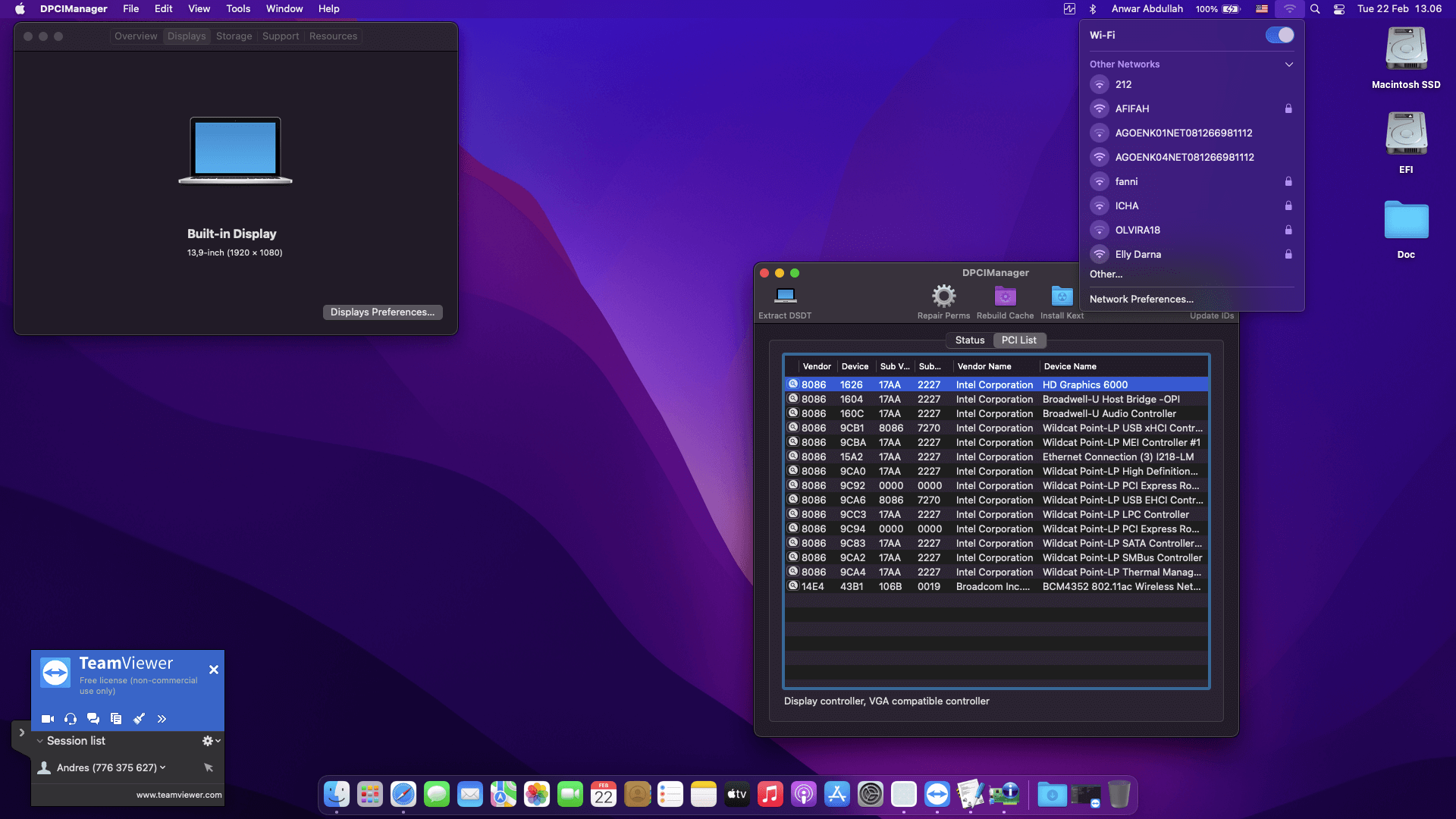Open the Doc folder on desktop
Screen dimensions: 1456x819
(1406, 220)
